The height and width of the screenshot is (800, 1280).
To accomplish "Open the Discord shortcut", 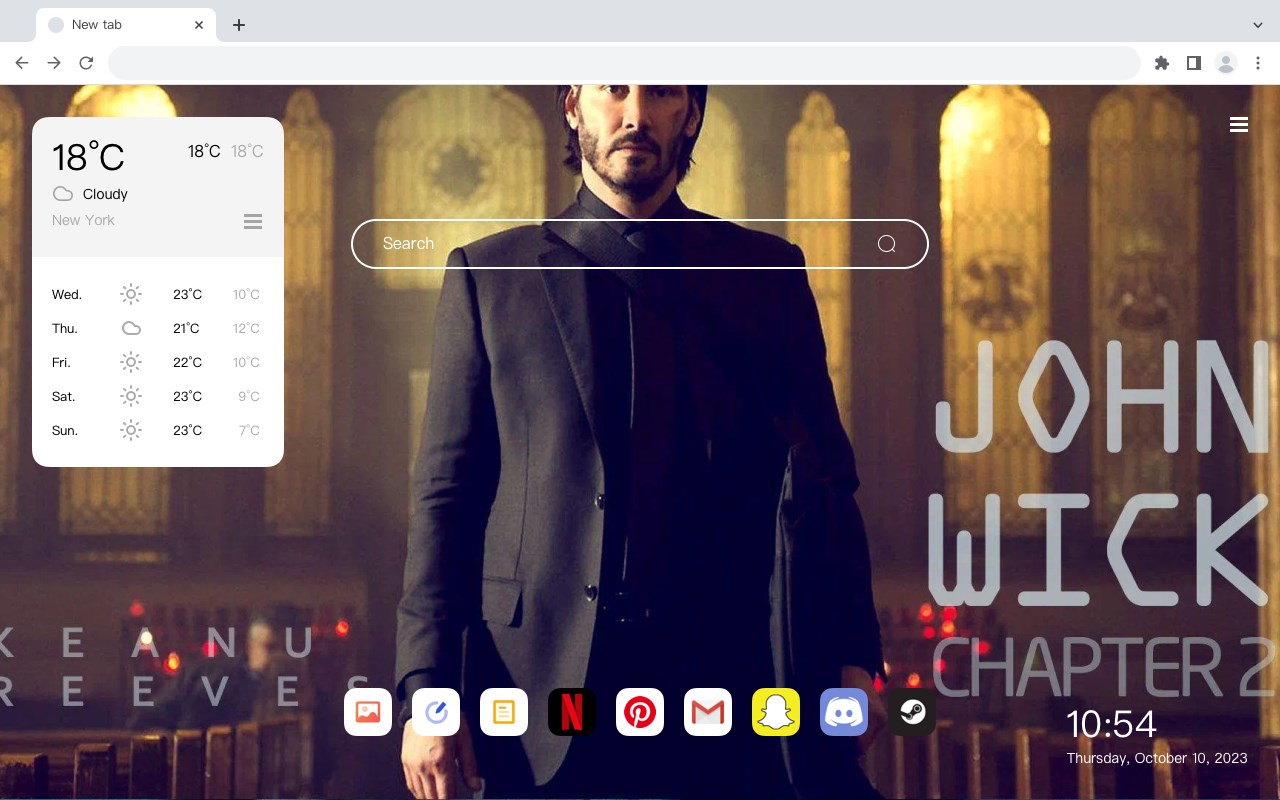I will tap(844, 712).
